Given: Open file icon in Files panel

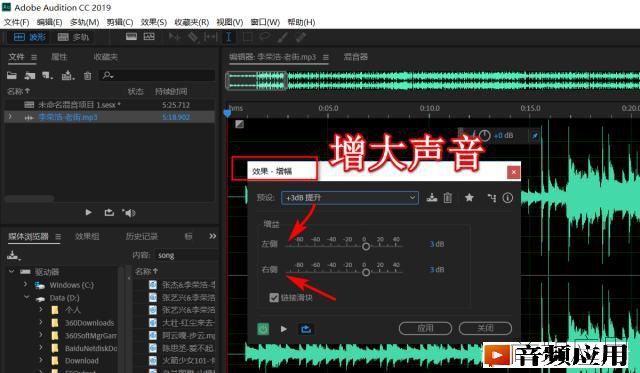Looking at the screenshot, I should (x=11, y=75).
